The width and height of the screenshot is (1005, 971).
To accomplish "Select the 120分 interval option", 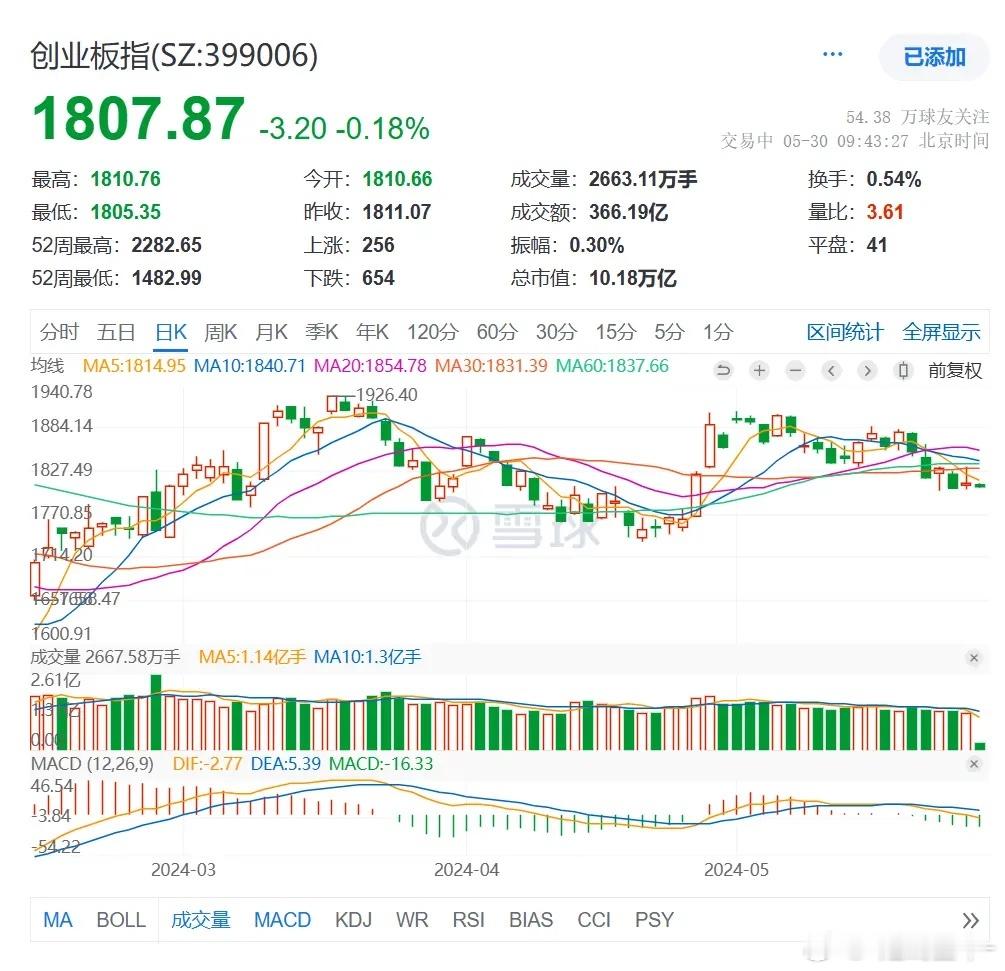I will 430,331.
